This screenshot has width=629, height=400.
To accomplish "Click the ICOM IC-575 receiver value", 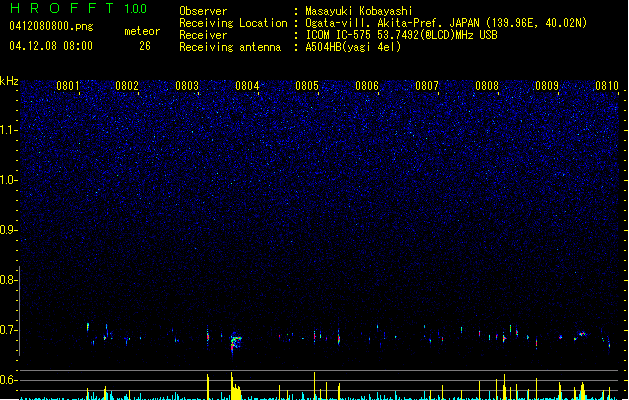I will (401, 35).
